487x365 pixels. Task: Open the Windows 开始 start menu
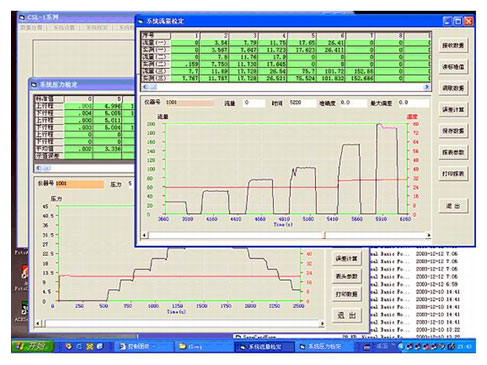tap(33, 346)
